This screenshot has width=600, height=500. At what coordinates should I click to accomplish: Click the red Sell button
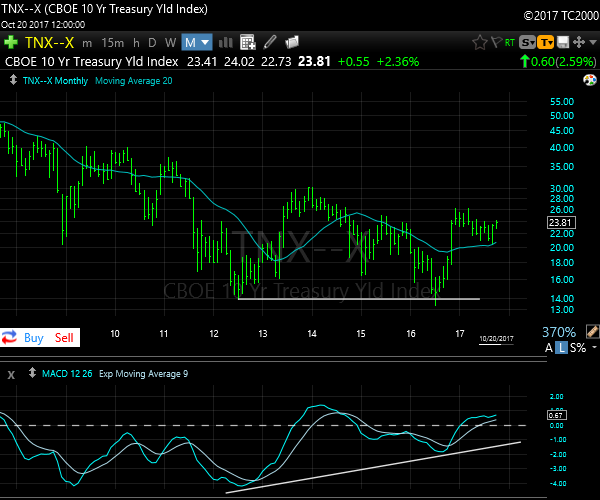64,337
